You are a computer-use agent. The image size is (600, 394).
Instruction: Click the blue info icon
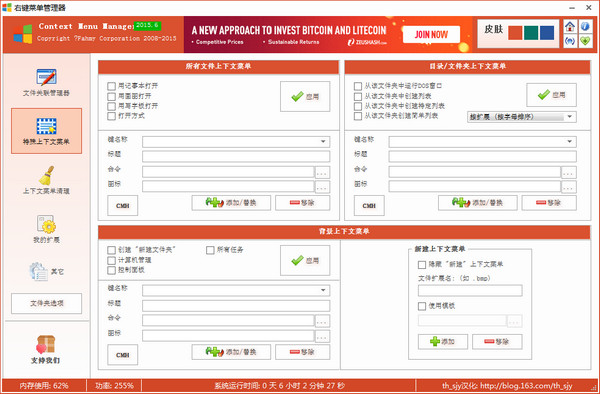point(585,27)
